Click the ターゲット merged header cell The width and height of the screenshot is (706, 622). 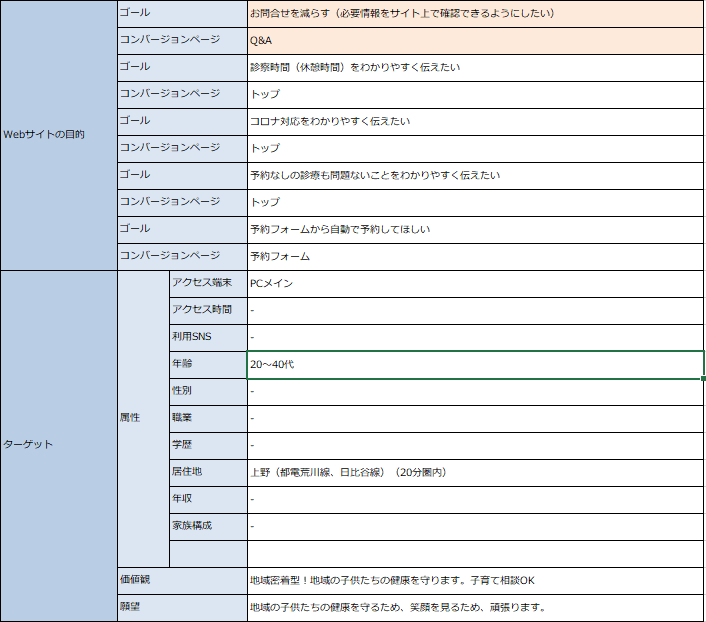click(58, 444)
